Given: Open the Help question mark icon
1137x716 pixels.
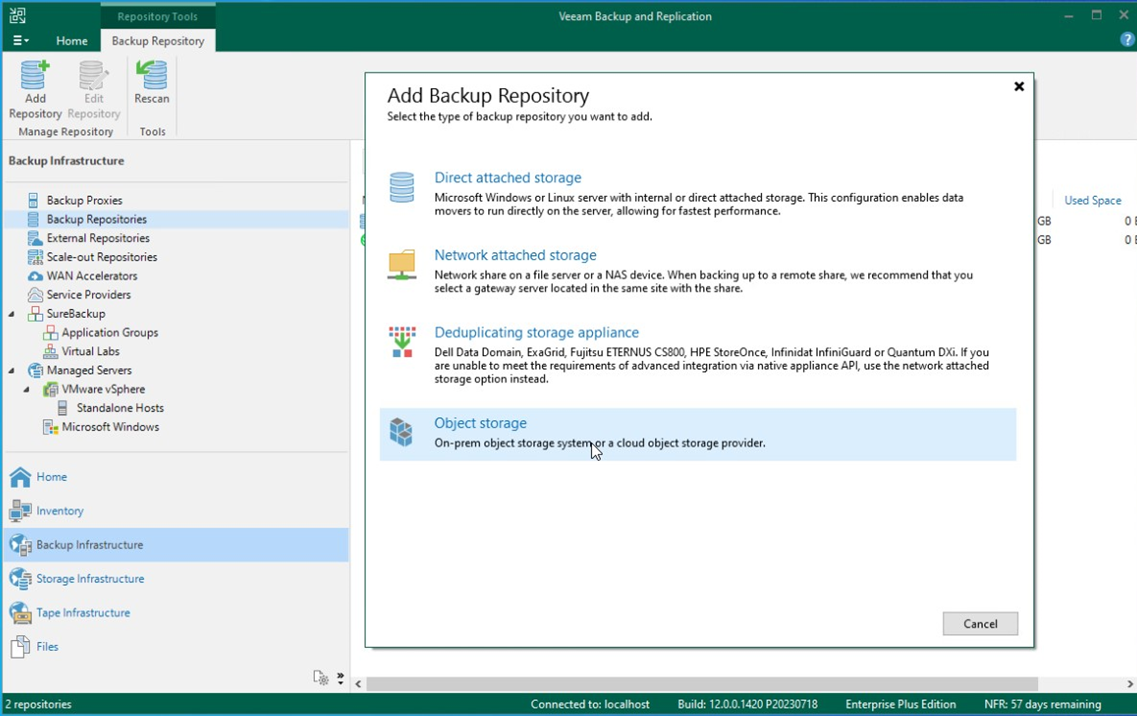Looking at the screenshot, I should click(1127, 40).
